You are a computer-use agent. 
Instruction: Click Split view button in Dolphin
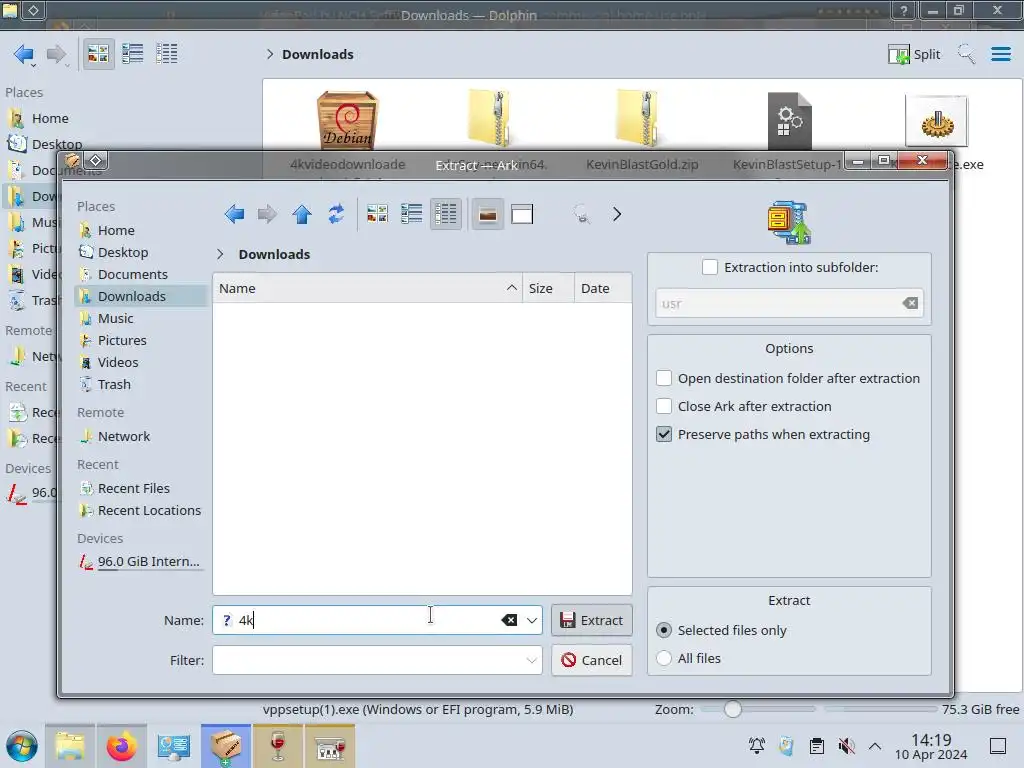tap(914, 54)
